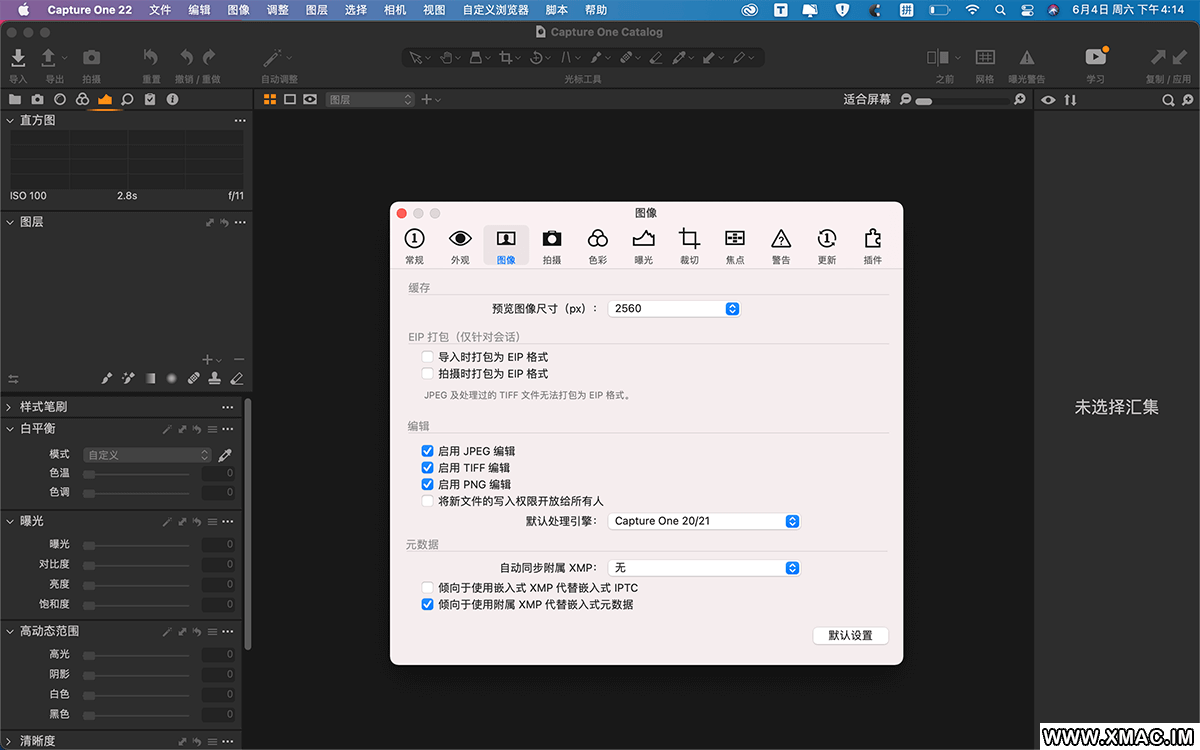The width and height of the screenshot is (1200, 750).
Task: Click the 曝光警告 warning triangle icon
Action: point(1027,58)
